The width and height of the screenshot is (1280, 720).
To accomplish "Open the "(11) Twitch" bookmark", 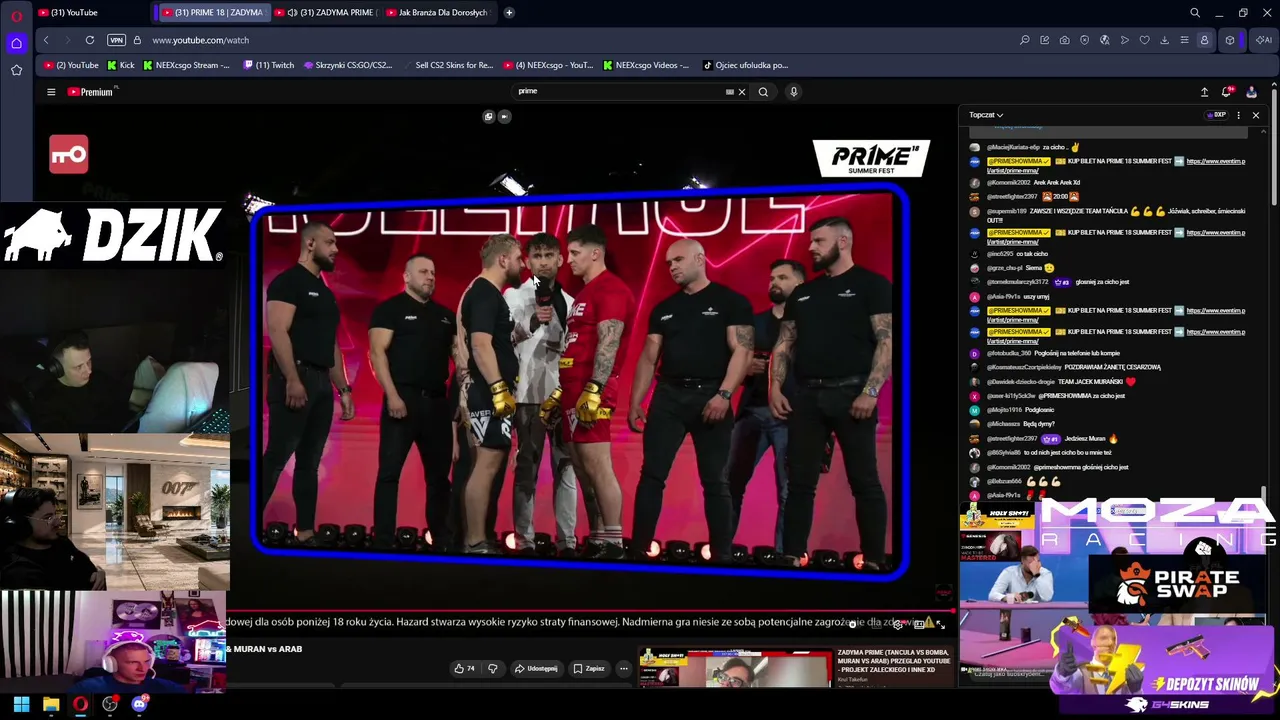I will [269, 65].
